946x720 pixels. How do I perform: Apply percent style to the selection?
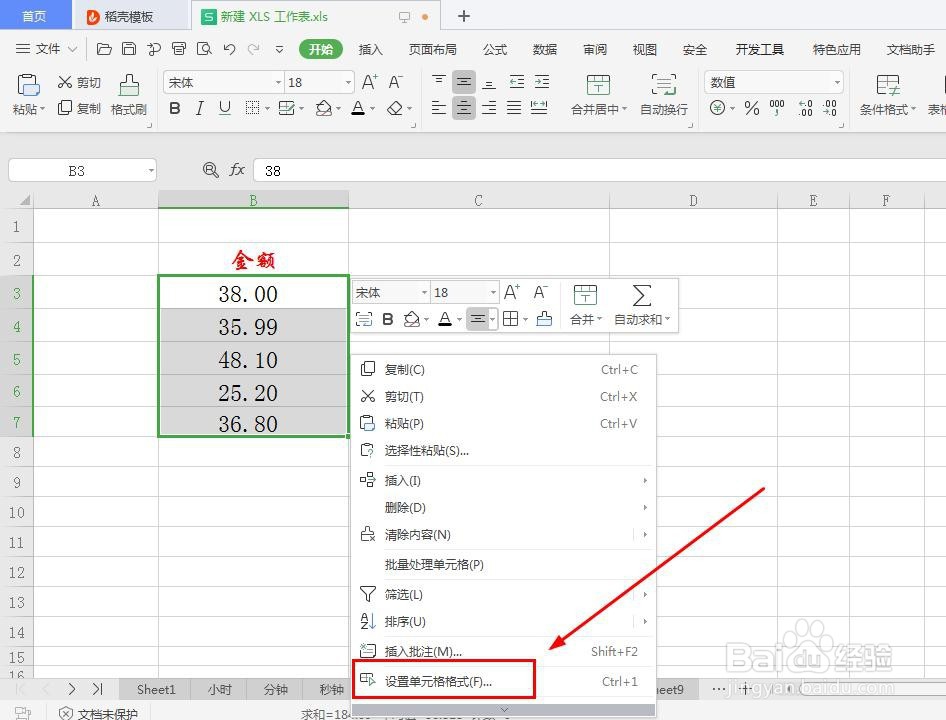[750, 108]
